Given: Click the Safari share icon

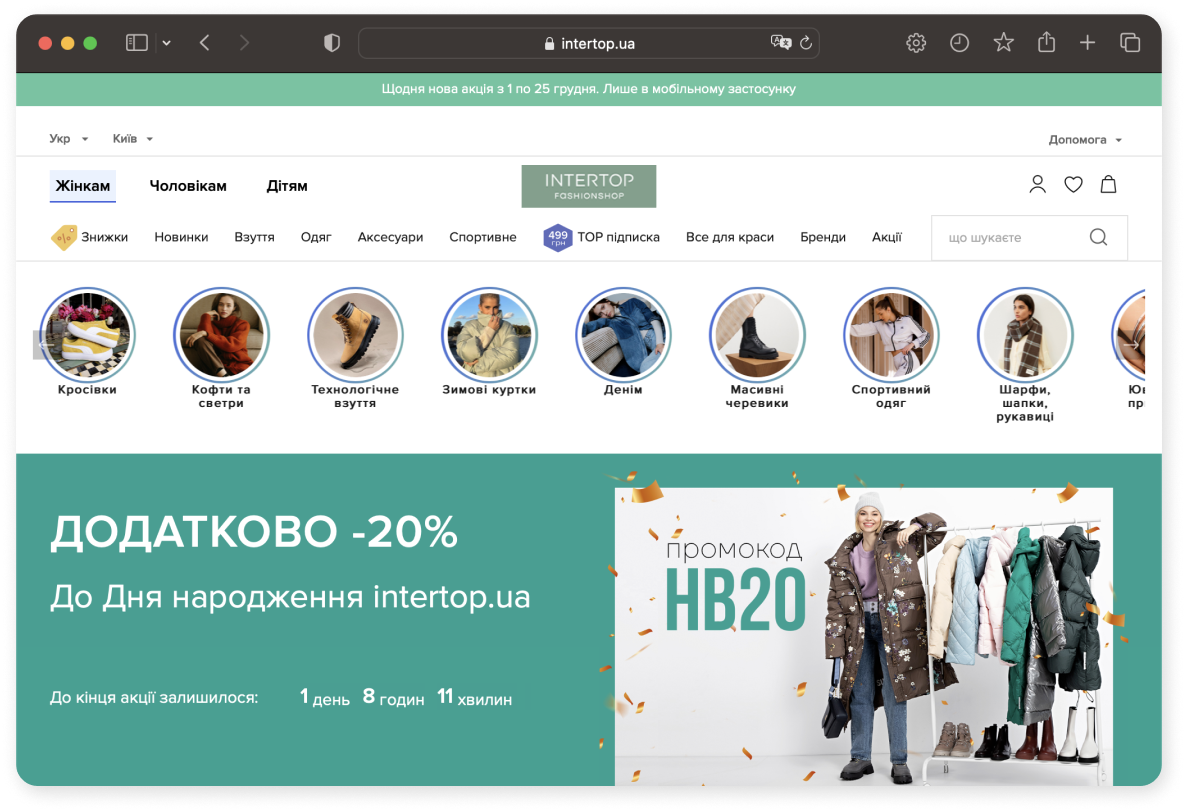Looking at the screenshot, I should click(1046, 42).
